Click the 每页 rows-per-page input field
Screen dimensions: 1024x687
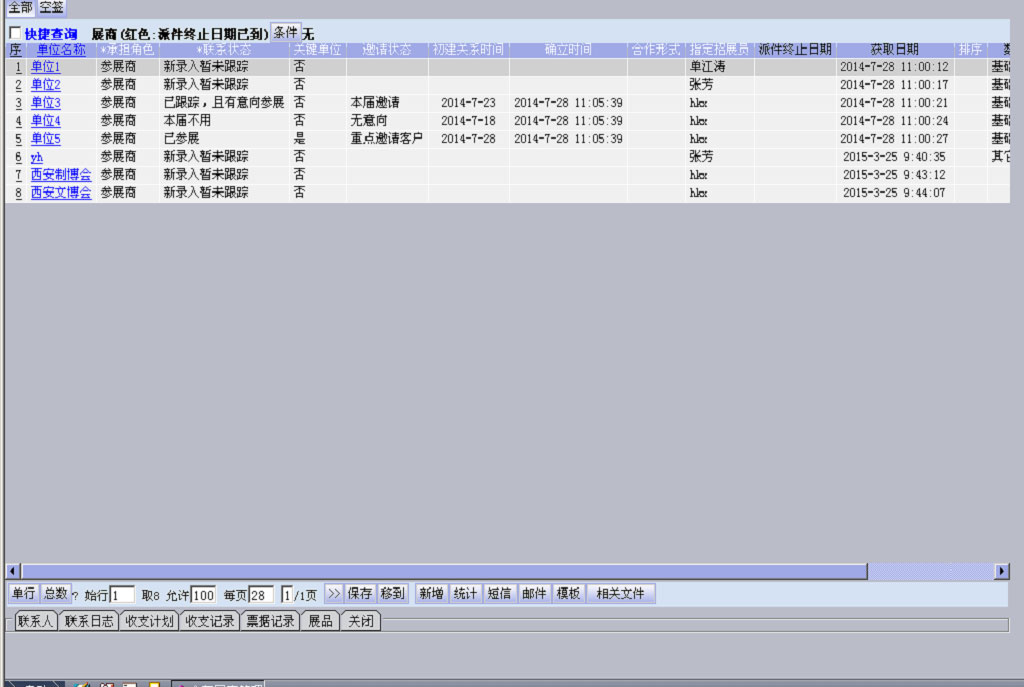point(261,596)
